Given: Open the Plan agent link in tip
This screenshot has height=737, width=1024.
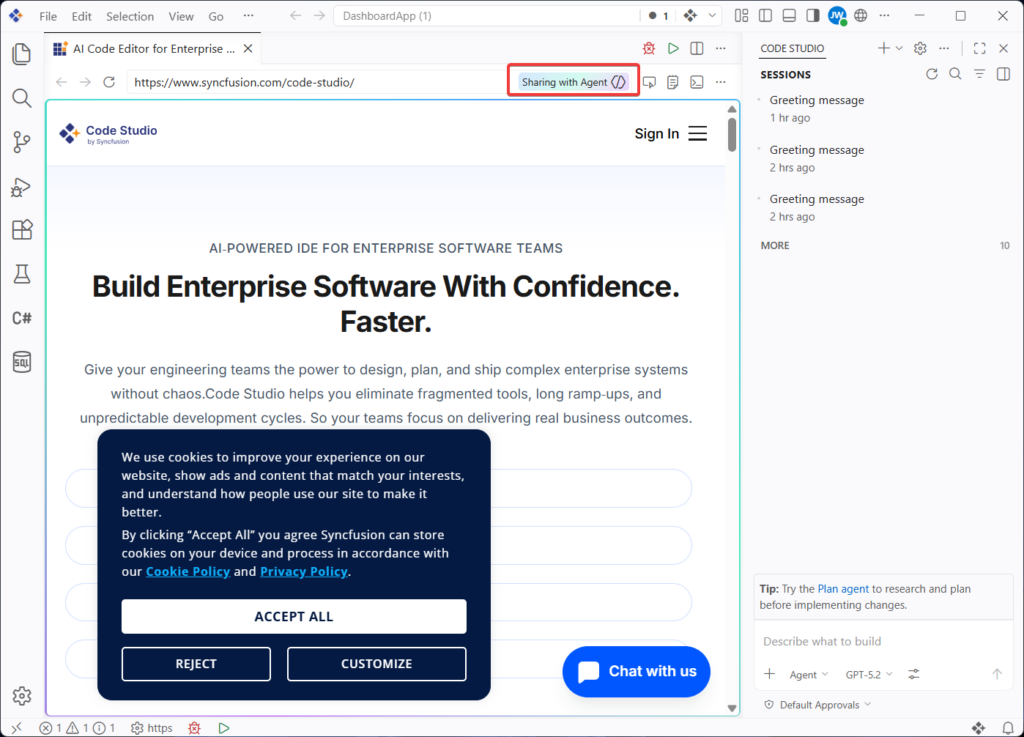Looking at the screenshot, I should tap(843, 589).
